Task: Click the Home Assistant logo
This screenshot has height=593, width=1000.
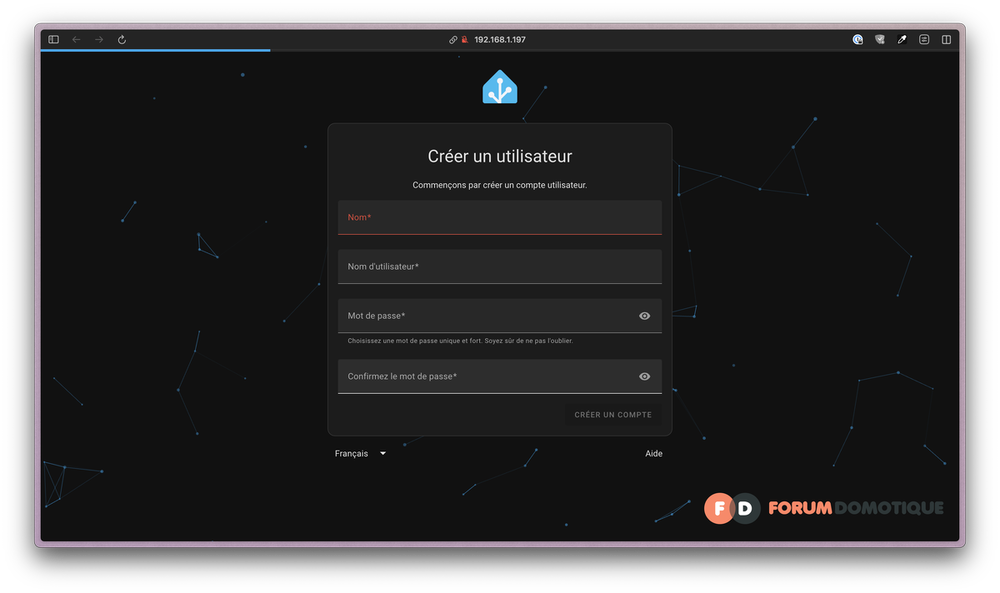Action: point(500,87)
